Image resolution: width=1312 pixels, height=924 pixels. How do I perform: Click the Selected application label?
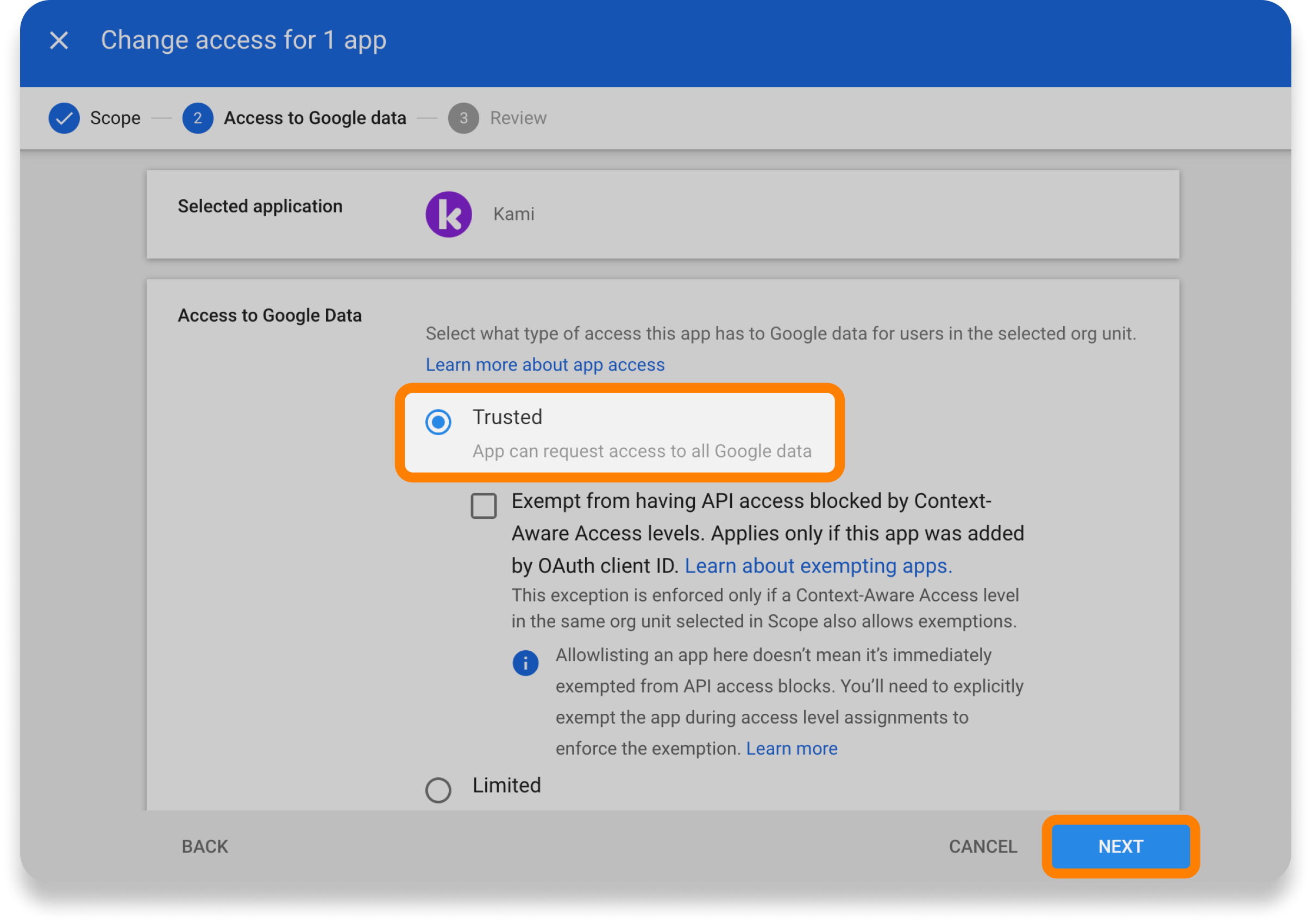click(261, 207)
